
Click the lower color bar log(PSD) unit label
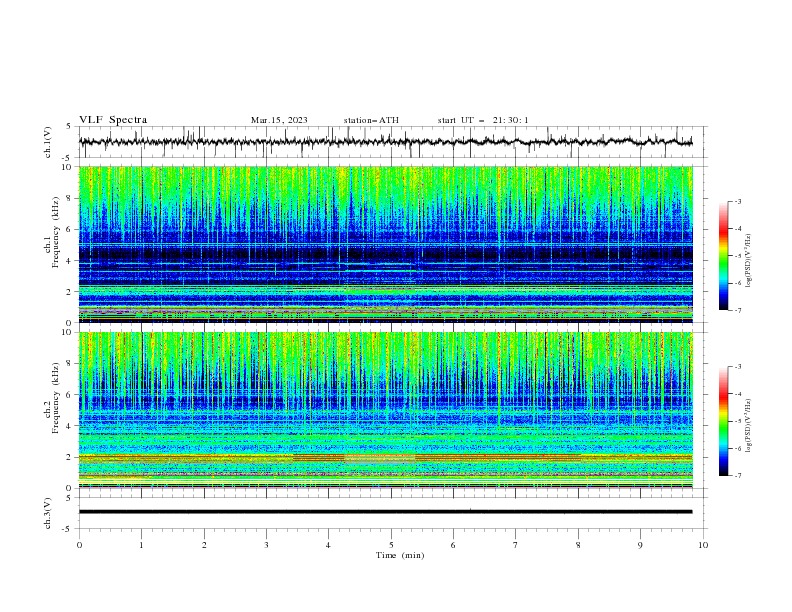point(749,426)
